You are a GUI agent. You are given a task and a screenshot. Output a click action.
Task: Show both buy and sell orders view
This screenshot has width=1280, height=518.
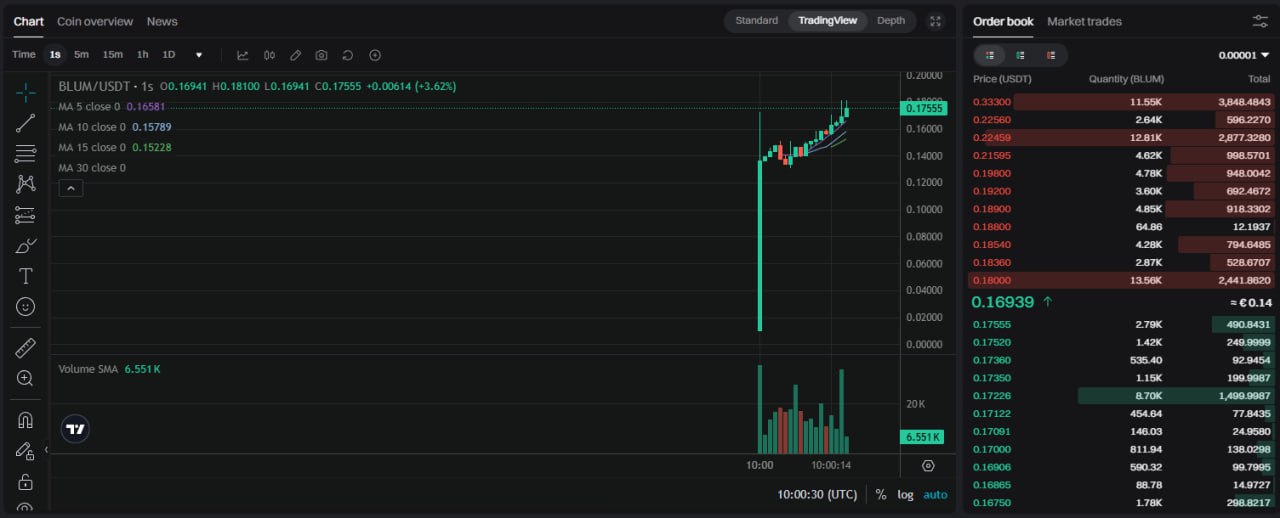click(990, 55)
